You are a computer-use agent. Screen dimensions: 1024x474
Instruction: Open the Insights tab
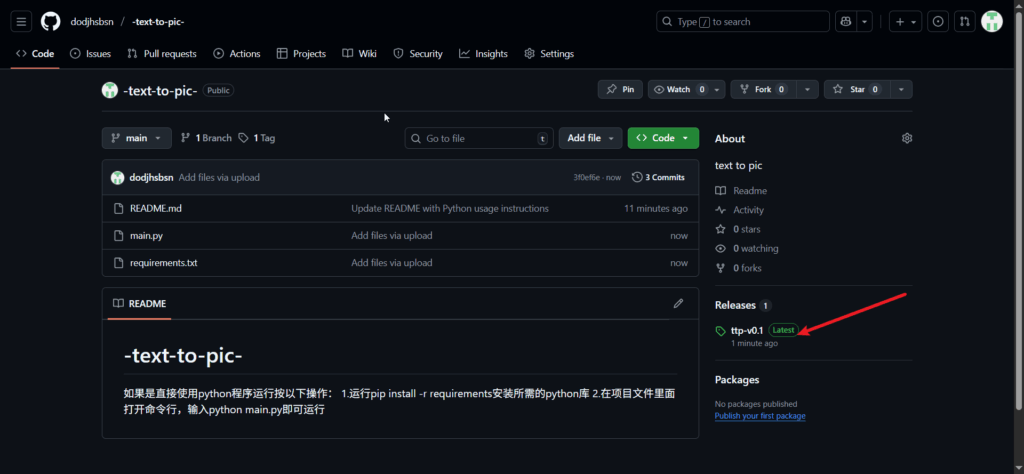(x=483, y=54)
